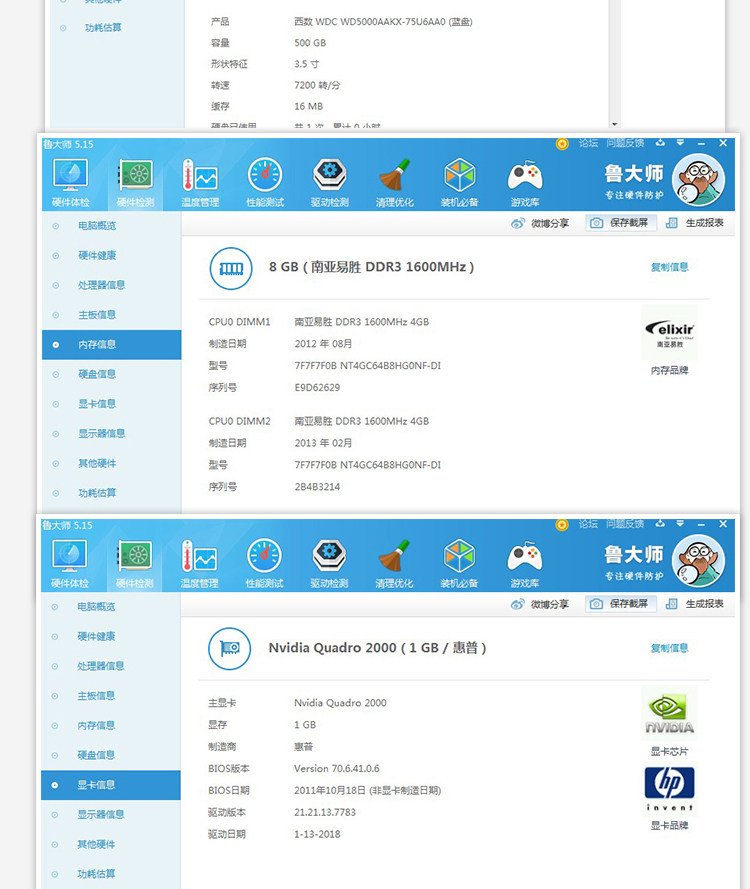Open 清理优化 in the memory info window
This screenshot has width=750, height=889.
395,183
